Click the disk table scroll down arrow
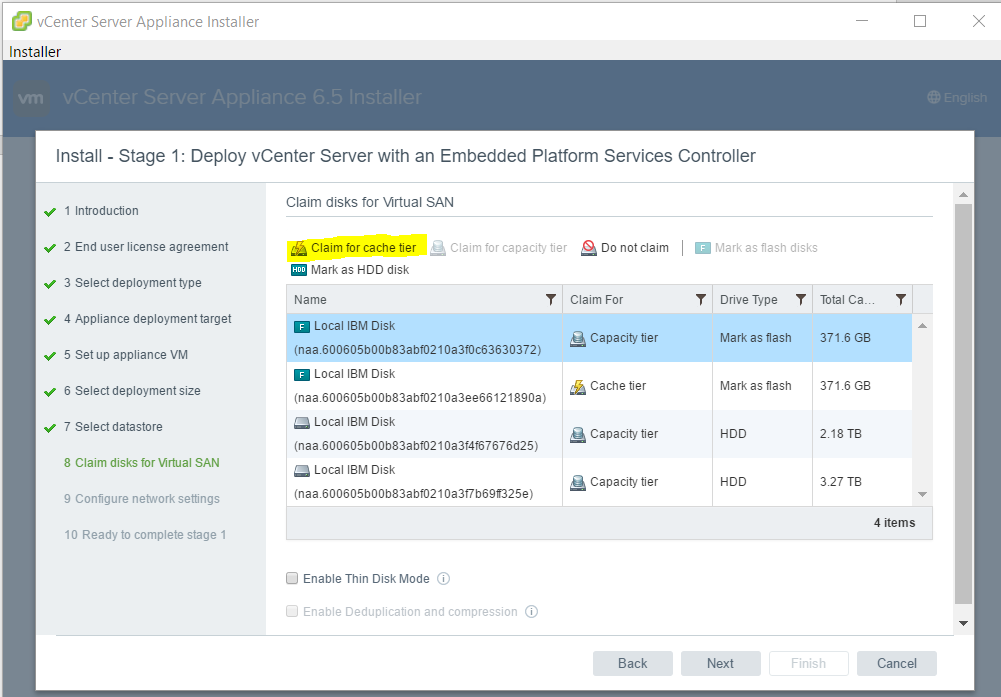This screenshot has height=697, width=1001. (x=922, y=494)
